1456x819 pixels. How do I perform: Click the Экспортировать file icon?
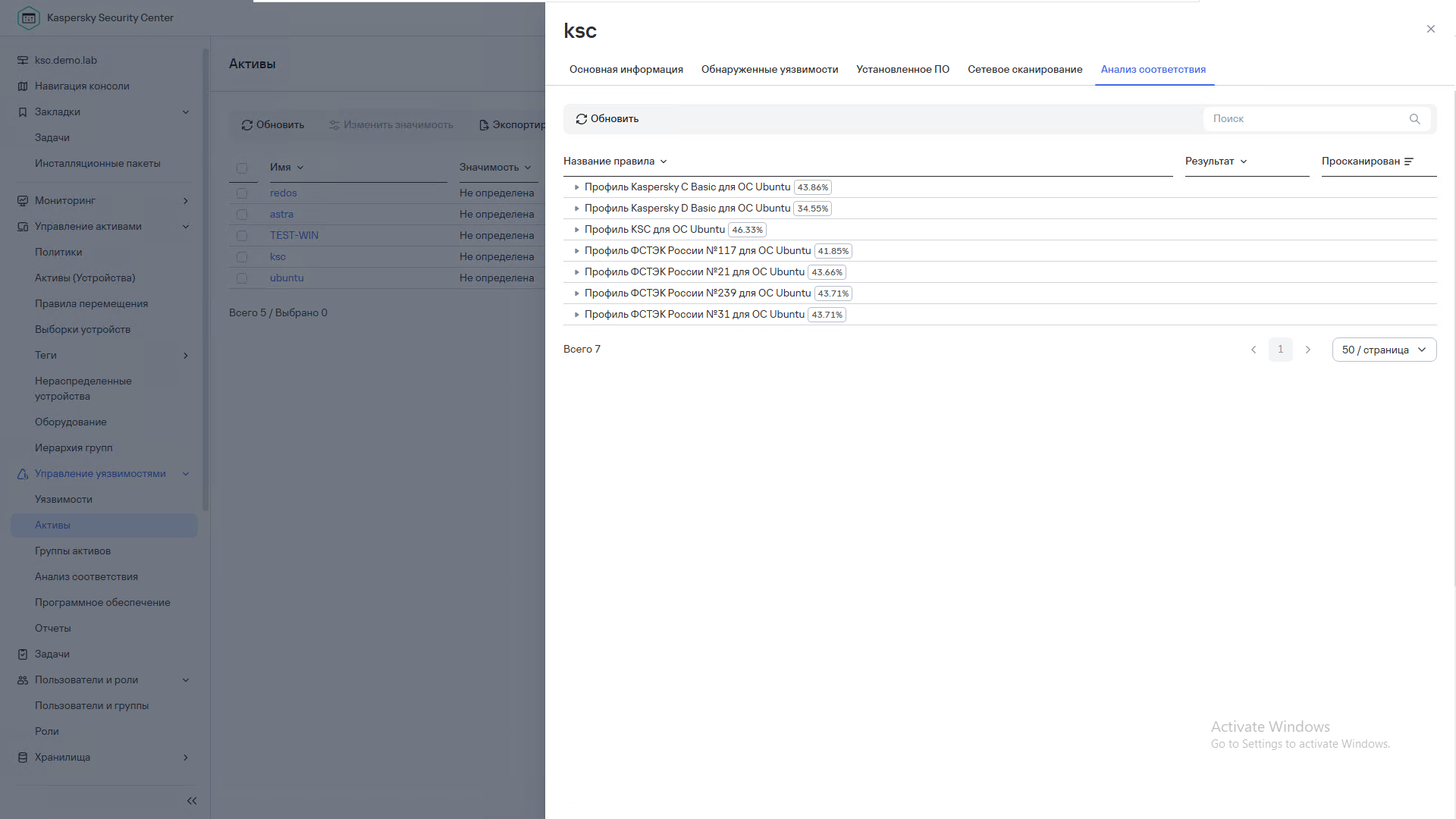tap(484, 125)
